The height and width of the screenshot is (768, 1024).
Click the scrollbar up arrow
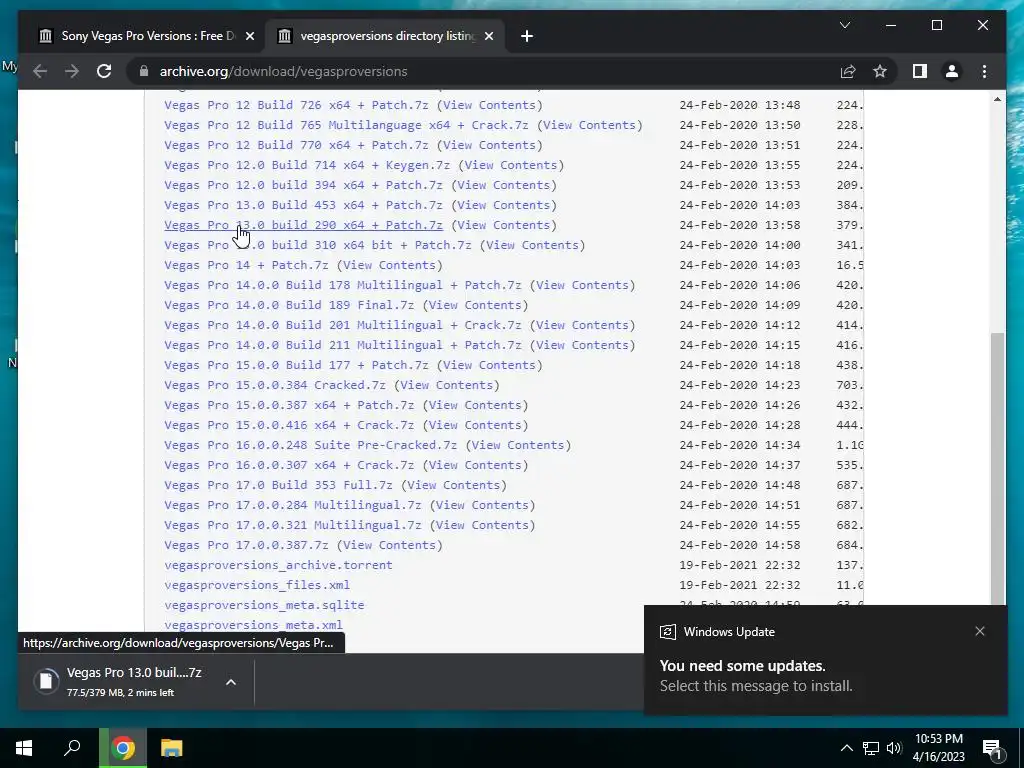click(x=997, y=99)
